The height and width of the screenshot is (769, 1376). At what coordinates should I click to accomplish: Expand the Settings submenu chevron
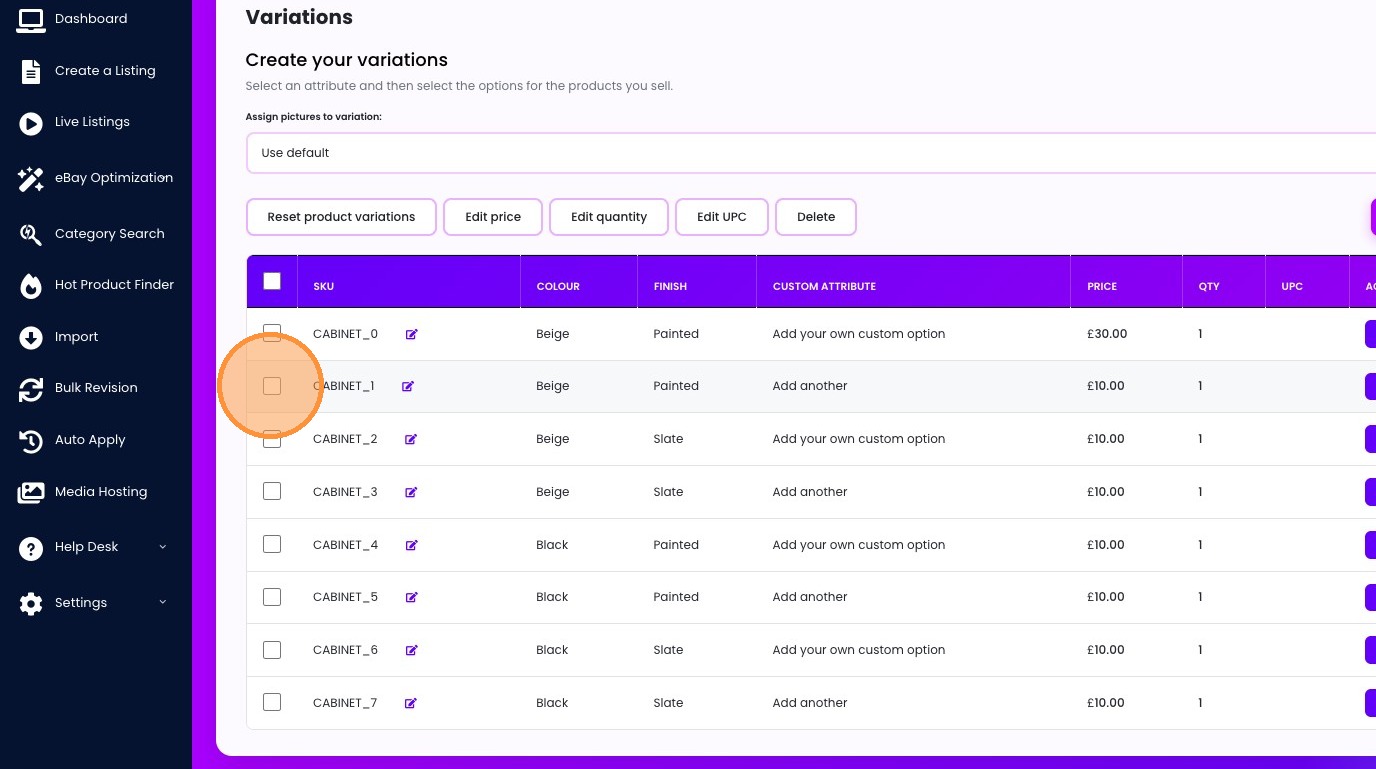coord(163,602)
